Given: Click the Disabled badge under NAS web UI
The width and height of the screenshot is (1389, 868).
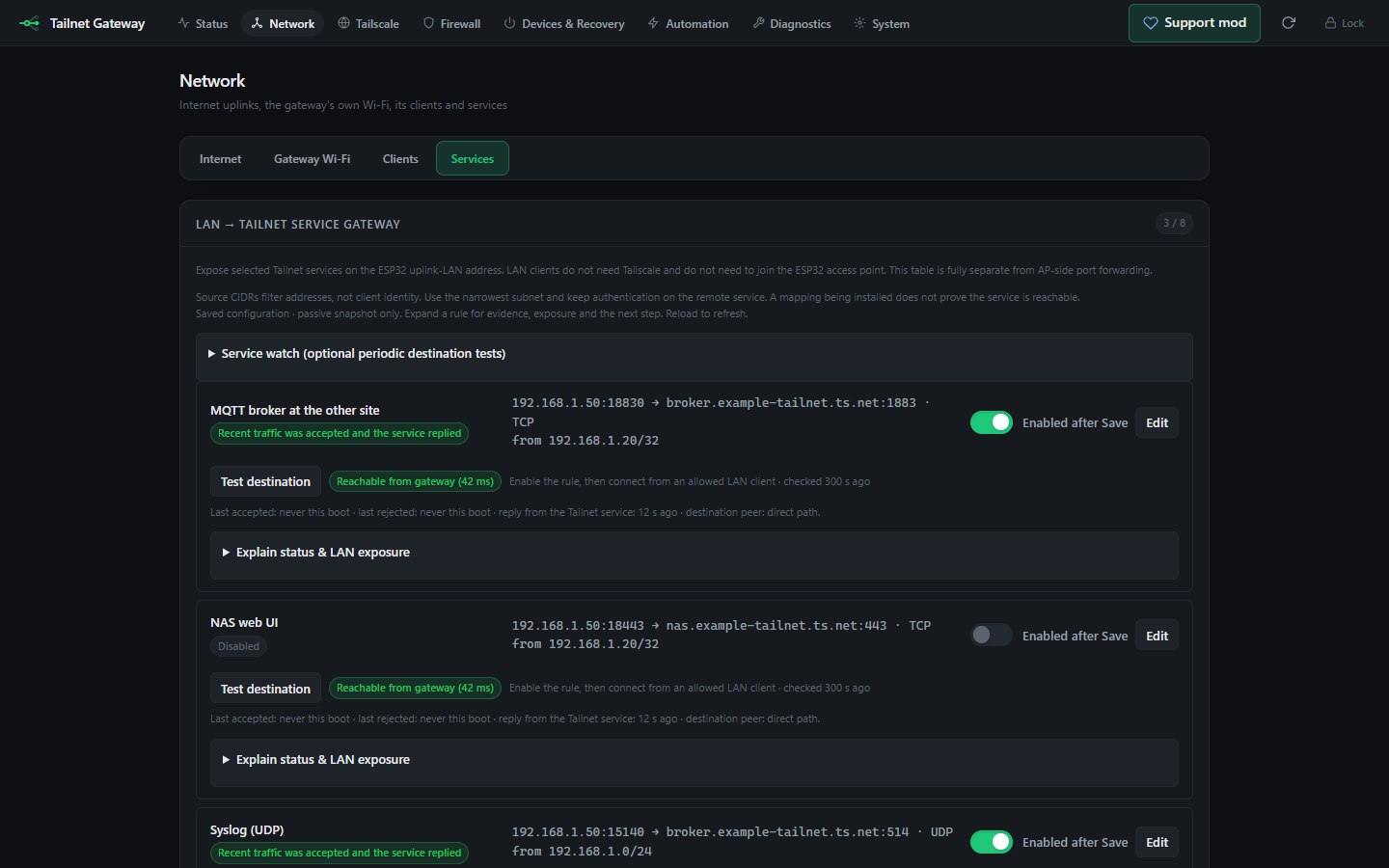Looking at the screenshot, I should tap(238, 646).
